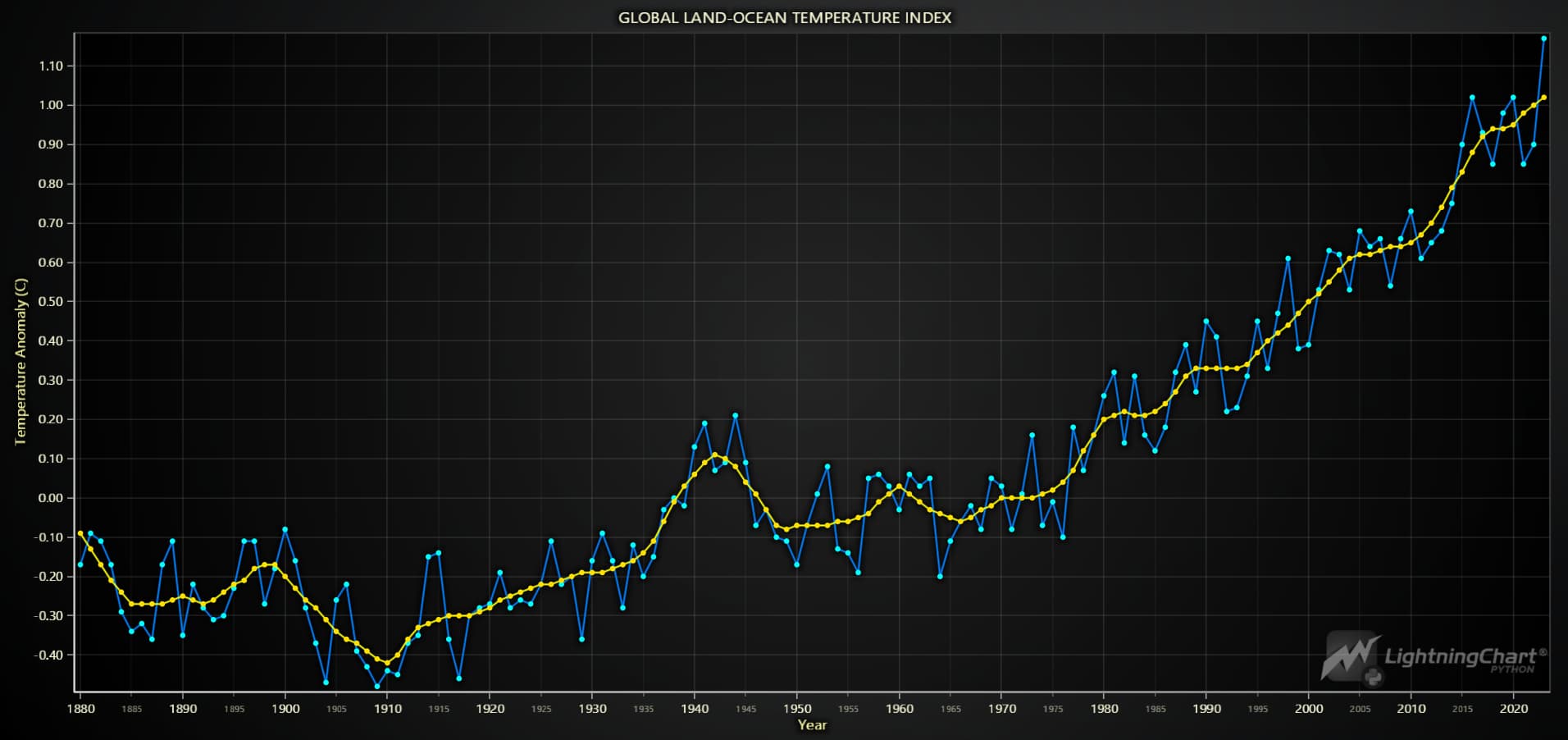Select the 'Temperature Anomaly (C)' Y-axis title
The height and width of the screenshot is (740, 1568).
point(21,362)
